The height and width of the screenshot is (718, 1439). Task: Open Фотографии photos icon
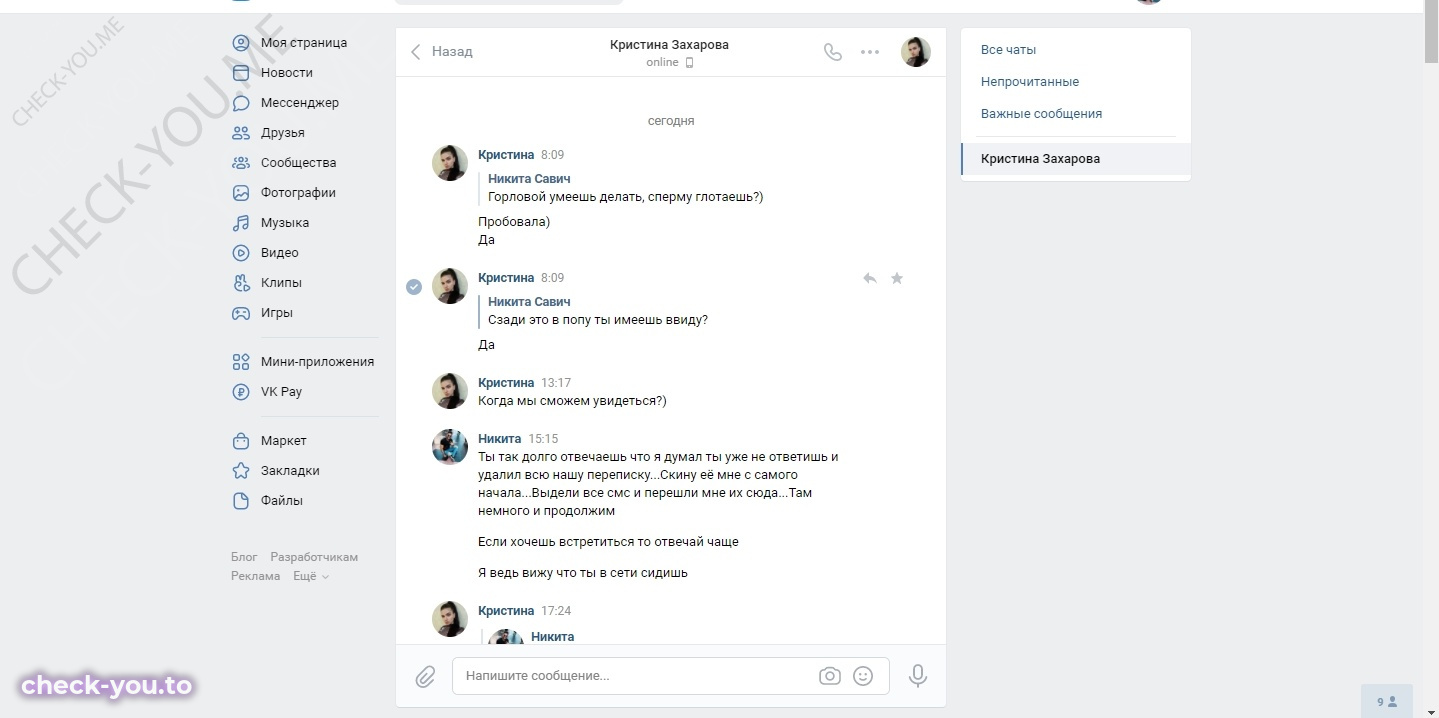(x=241, y=193)
